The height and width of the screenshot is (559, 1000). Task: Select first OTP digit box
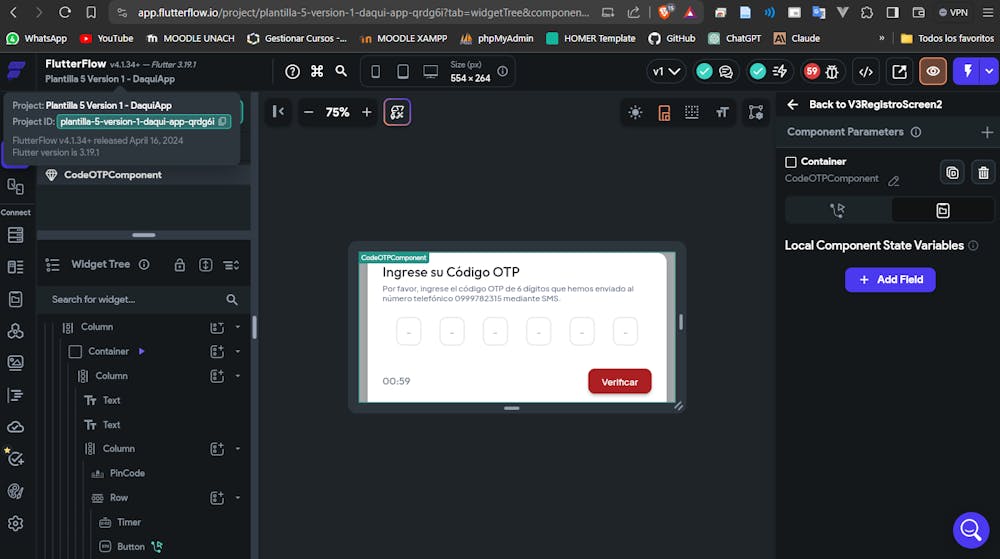[x=409, y=331]
